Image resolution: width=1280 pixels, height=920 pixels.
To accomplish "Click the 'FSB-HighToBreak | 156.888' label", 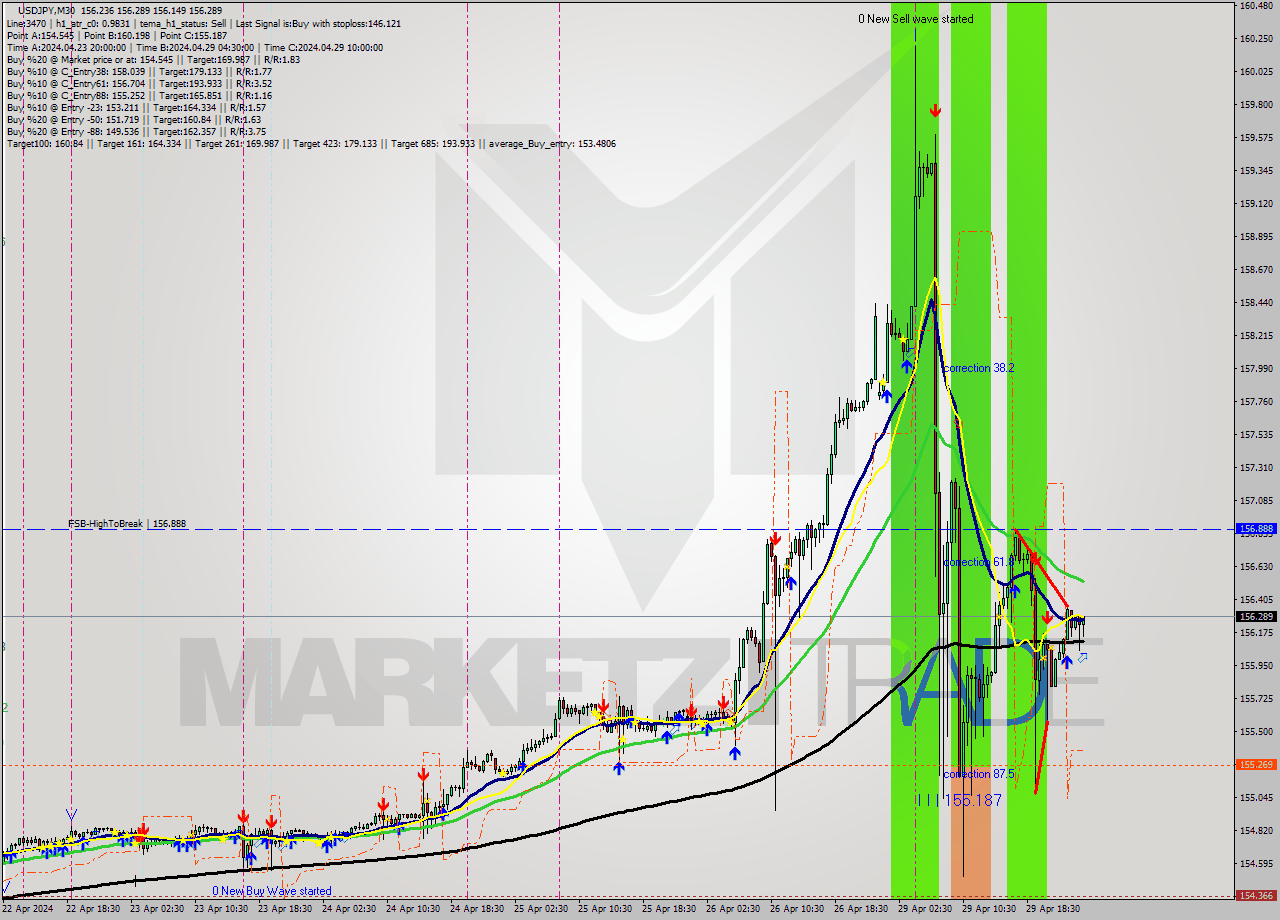I will 127,523.
